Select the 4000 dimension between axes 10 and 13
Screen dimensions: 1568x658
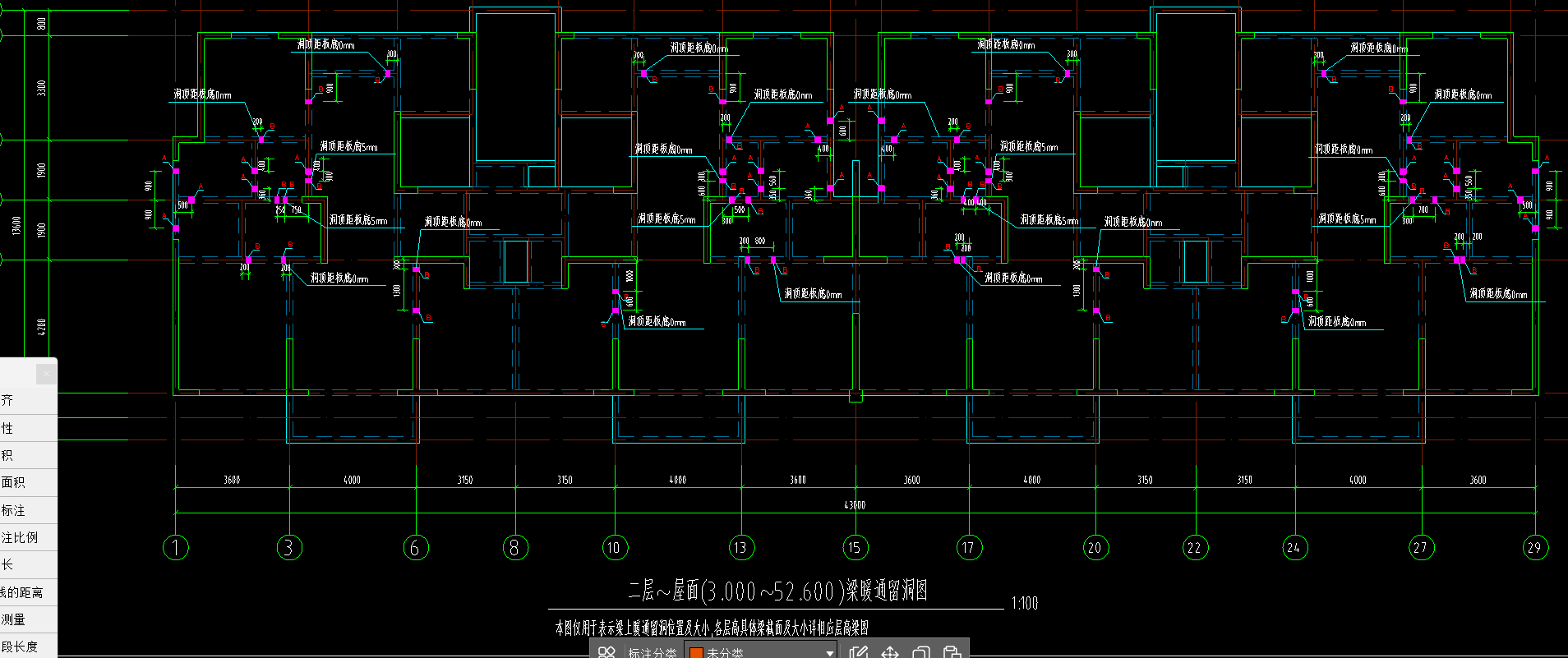click(677, 480)
